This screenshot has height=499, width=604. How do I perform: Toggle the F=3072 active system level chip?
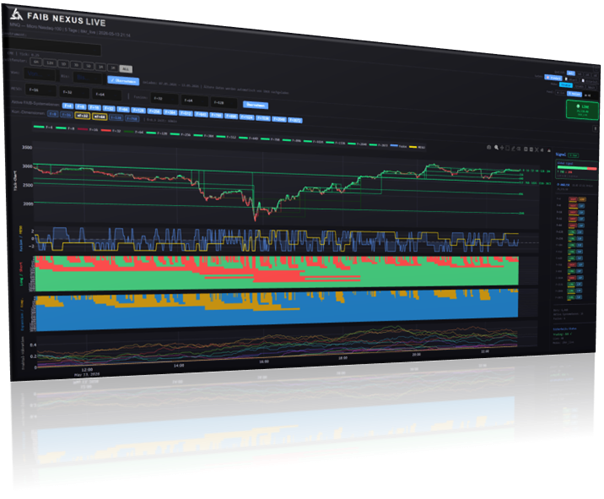[x=295, y=120]
